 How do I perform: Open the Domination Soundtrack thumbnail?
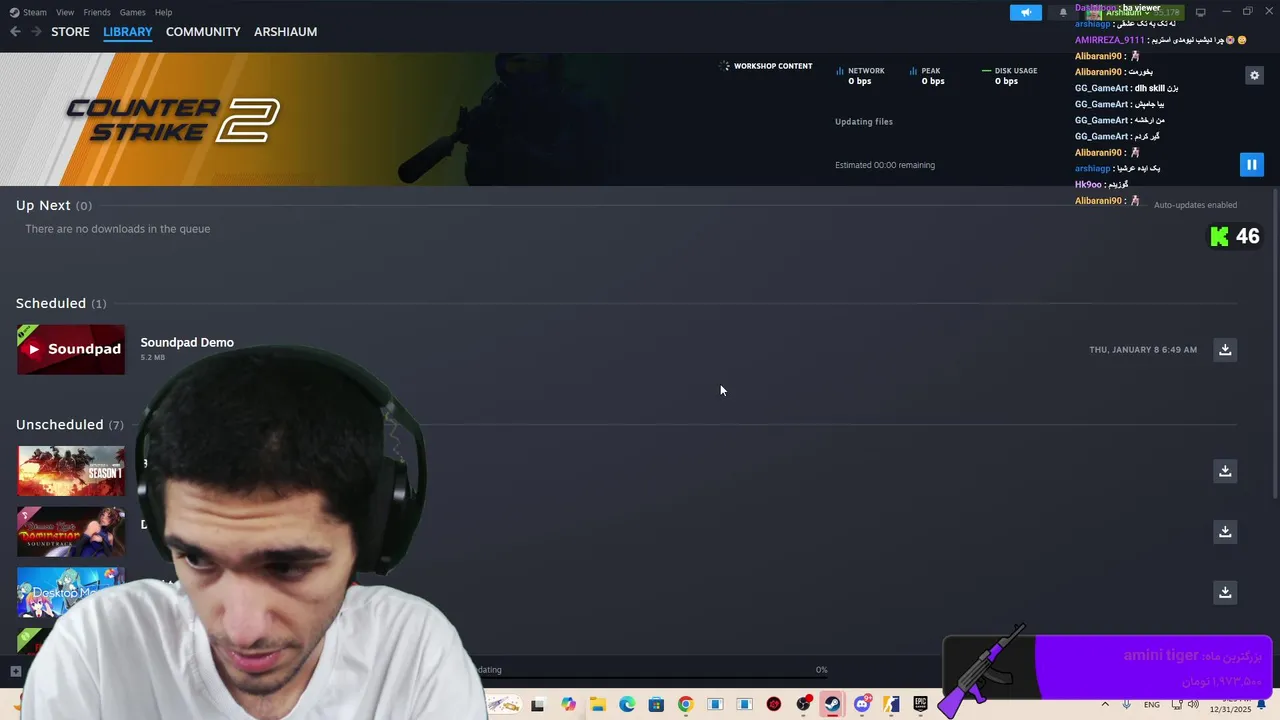(71, 532)
